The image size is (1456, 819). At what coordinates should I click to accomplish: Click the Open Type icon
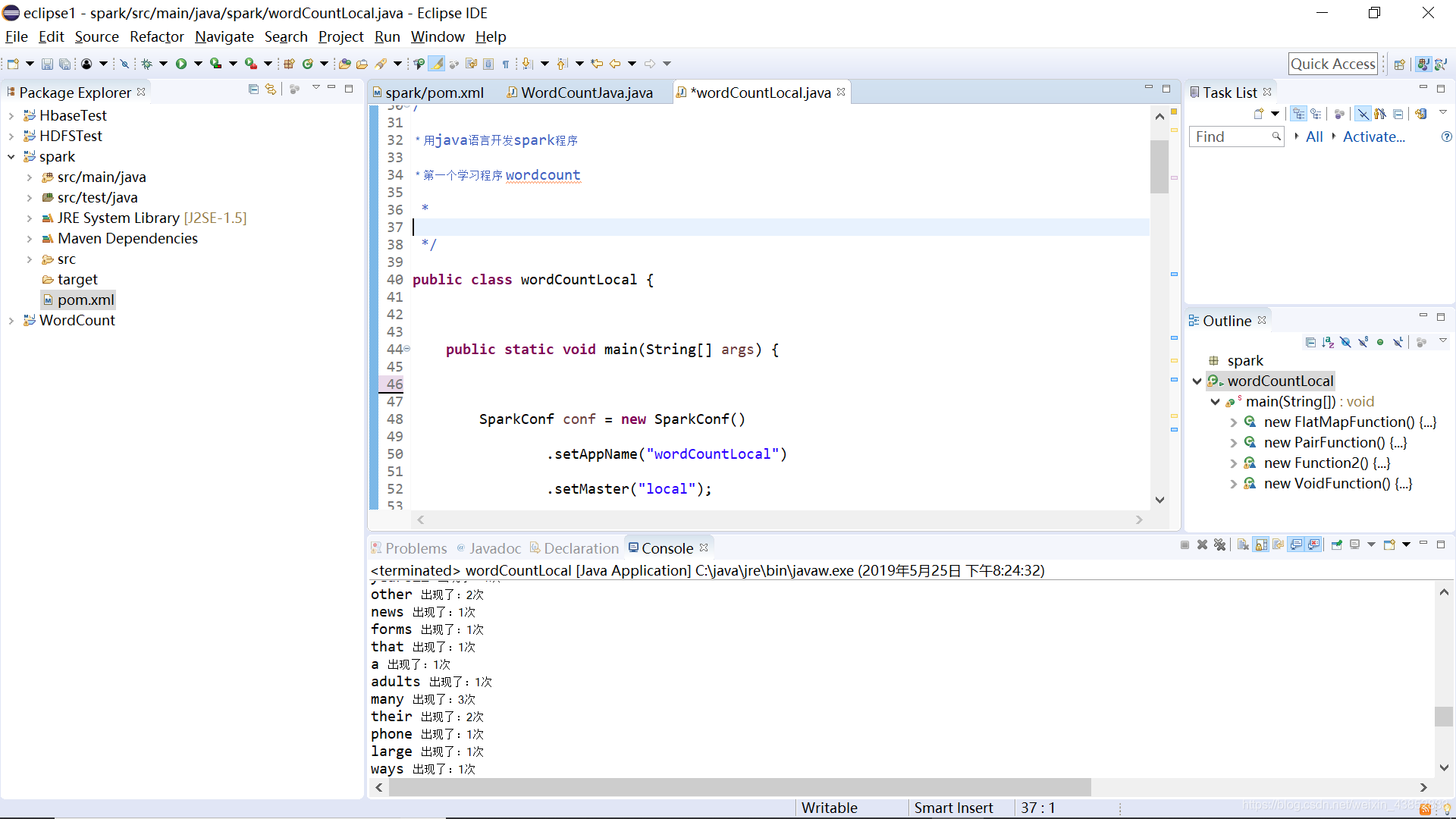click(x=345, y=64)
